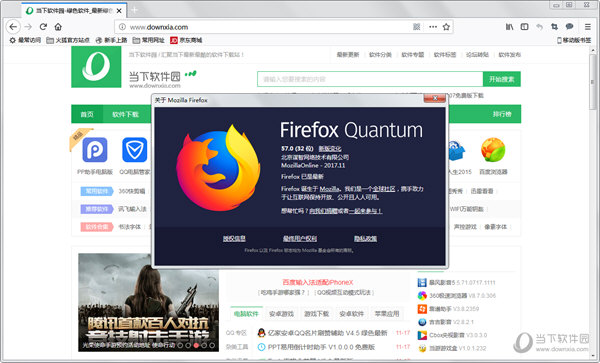The image size is (600, 363).
Task: Click the donate link in the about dialog
Action: (324, 211)
